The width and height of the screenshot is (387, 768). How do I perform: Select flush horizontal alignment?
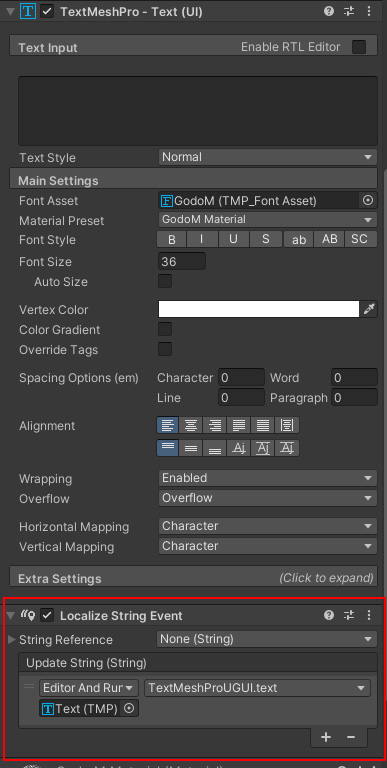point(262,425)
